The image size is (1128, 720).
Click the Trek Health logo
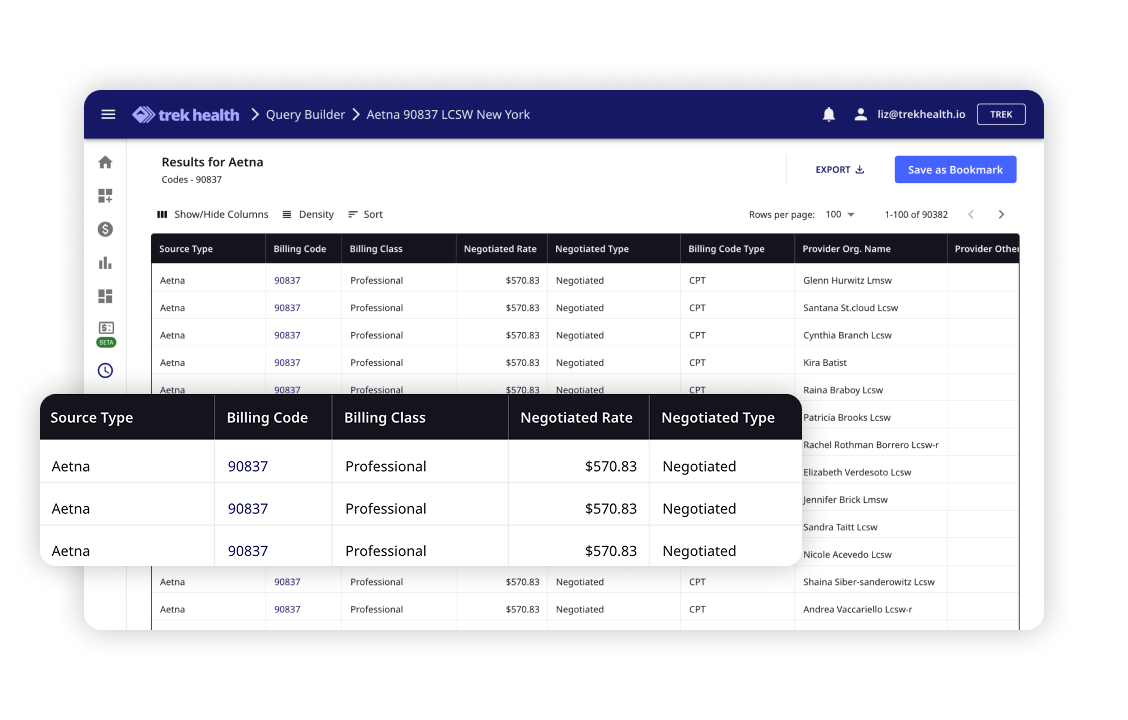(x=186, y=114)
